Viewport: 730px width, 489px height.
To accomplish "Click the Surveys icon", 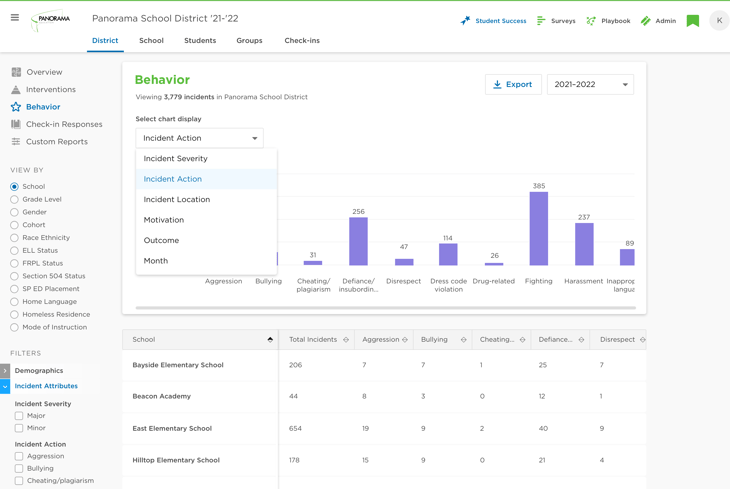I will [541, 20].
